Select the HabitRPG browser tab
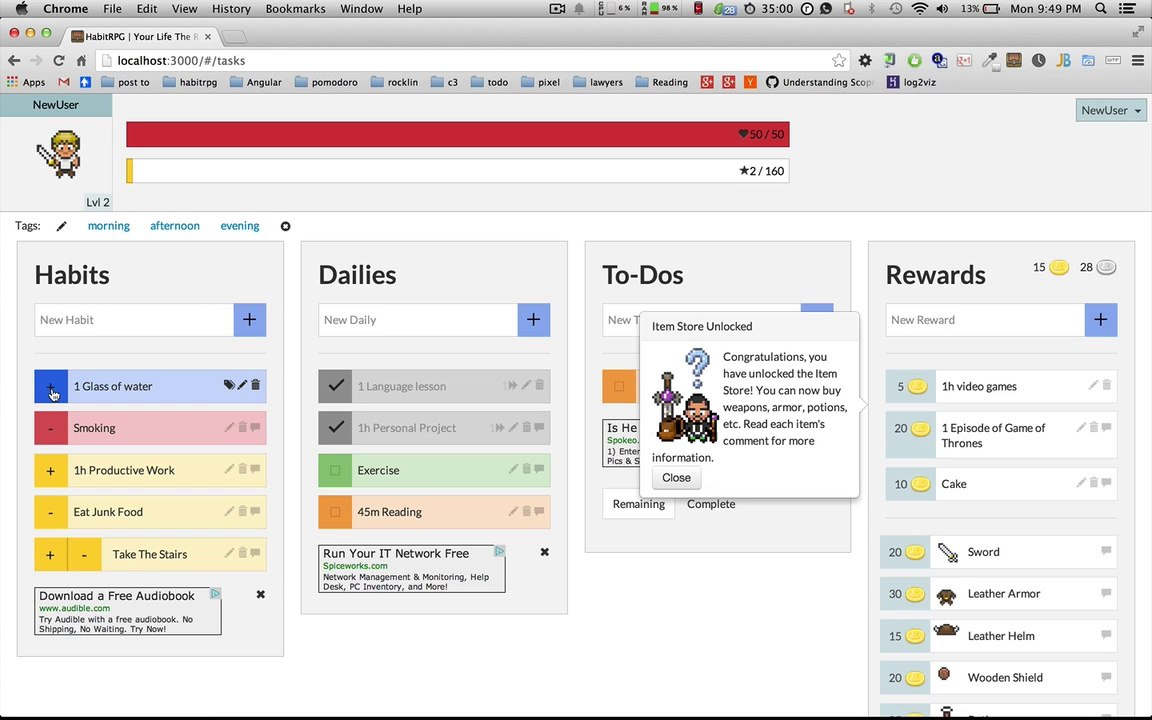The image size is (1152, 720). (143, 36)
